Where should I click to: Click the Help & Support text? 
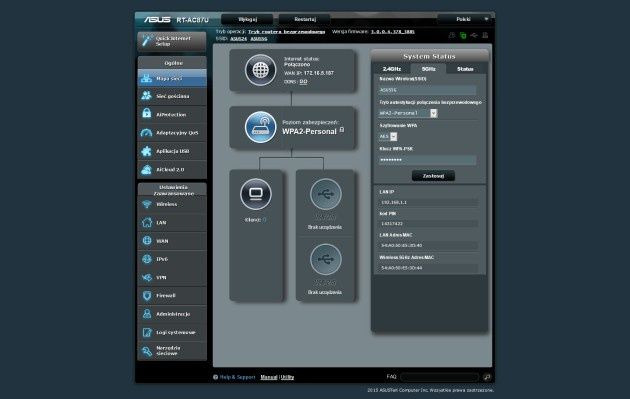point(237,377)
